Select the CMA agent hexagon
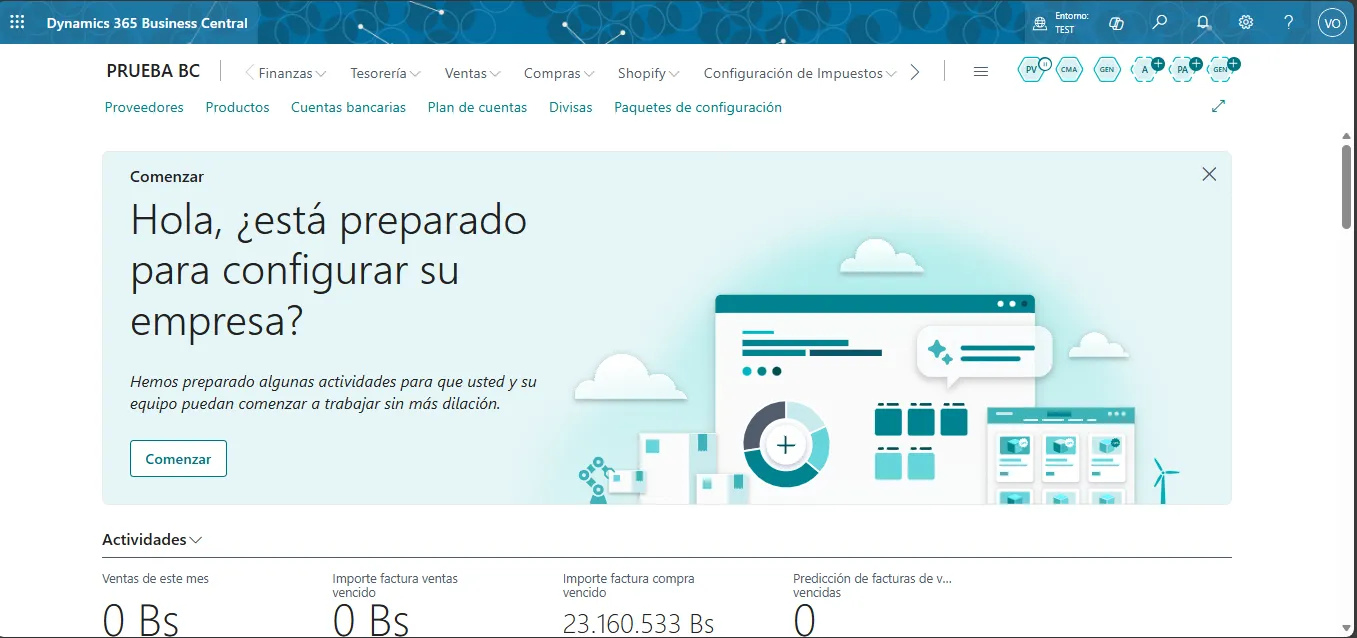This screenshot has height=638, width=1357. coord(1069,69)
